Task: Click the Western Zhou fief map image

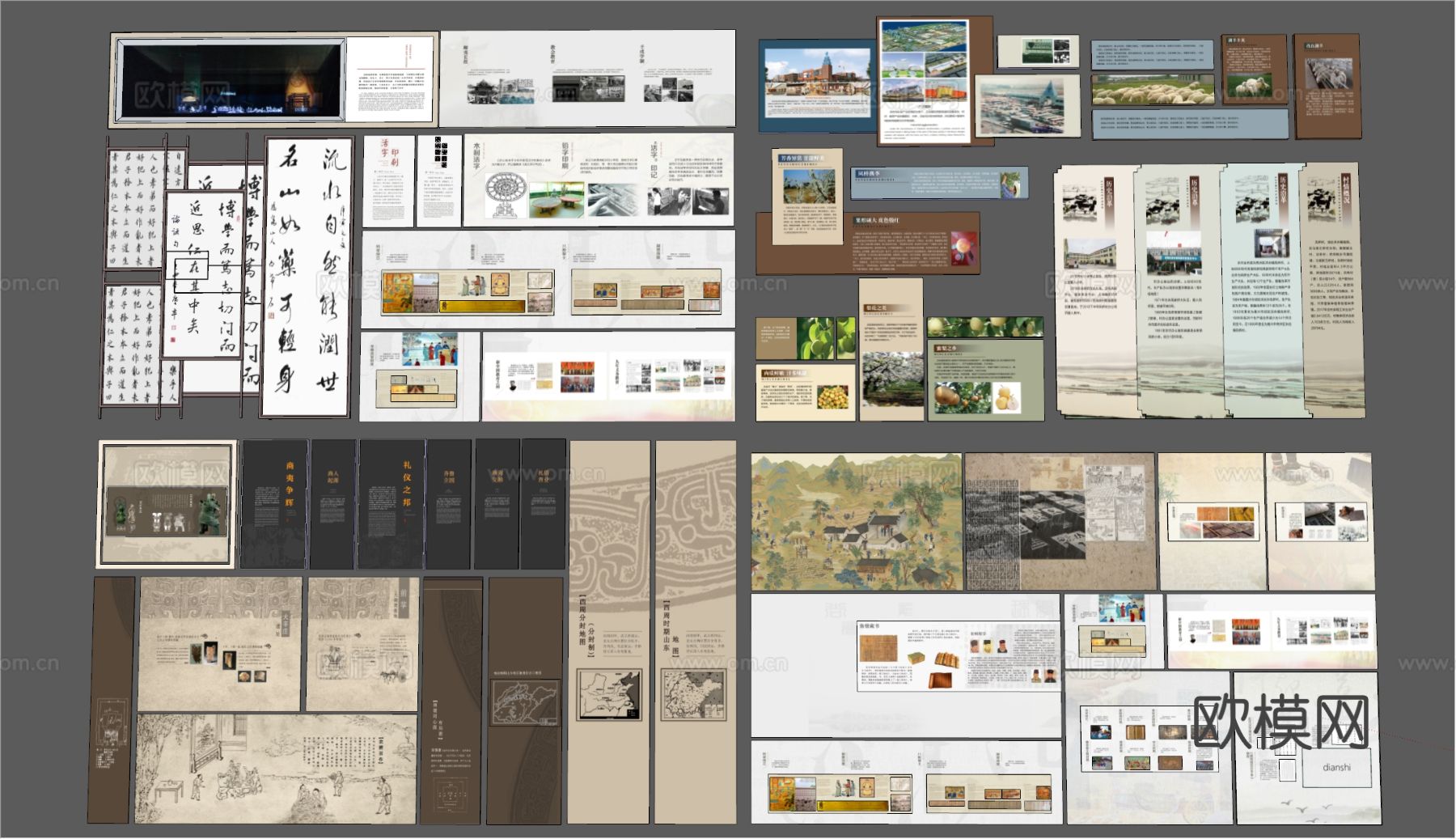Action: (x=609, y=693)
